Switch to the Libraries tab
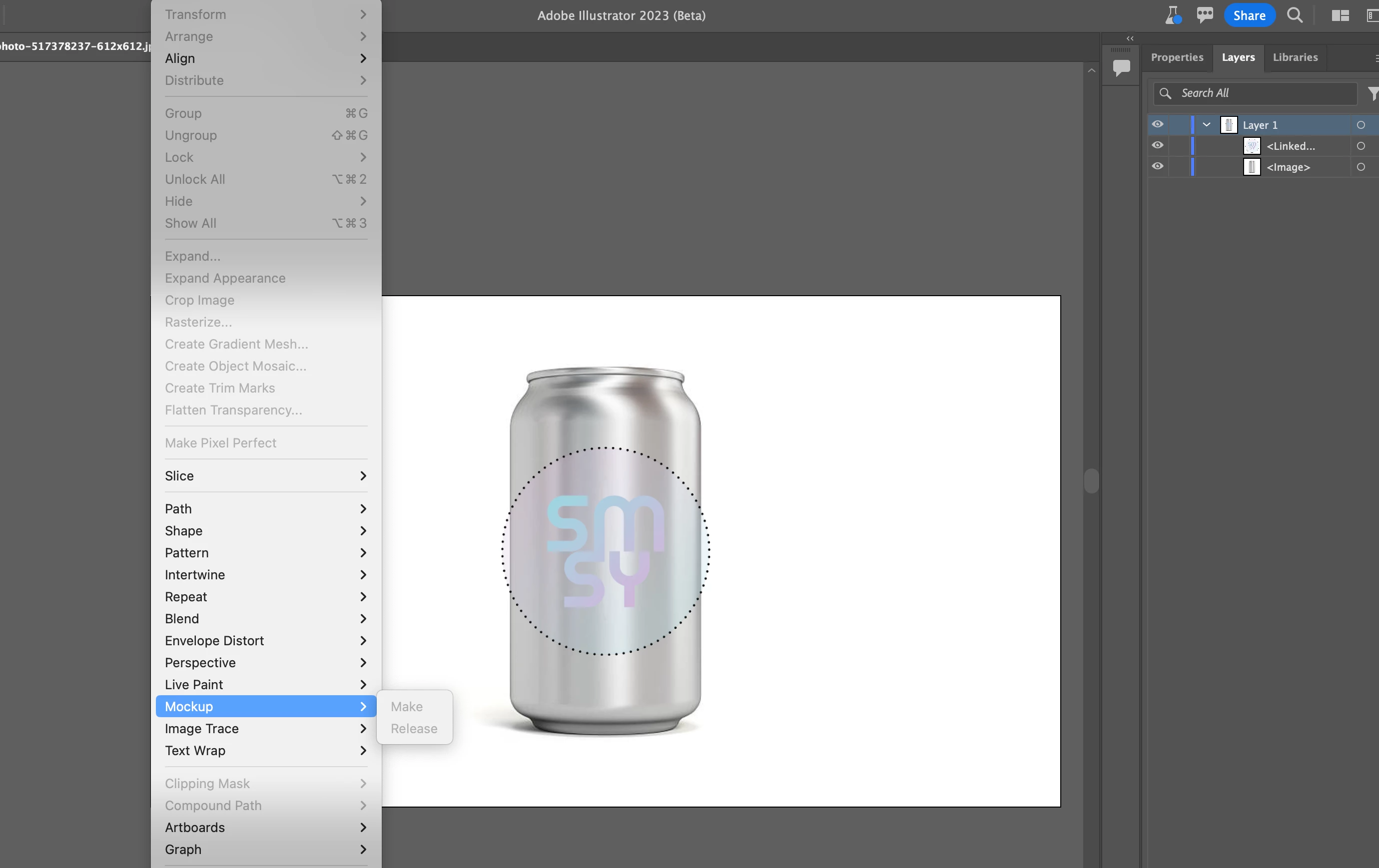 (1295, 57)
